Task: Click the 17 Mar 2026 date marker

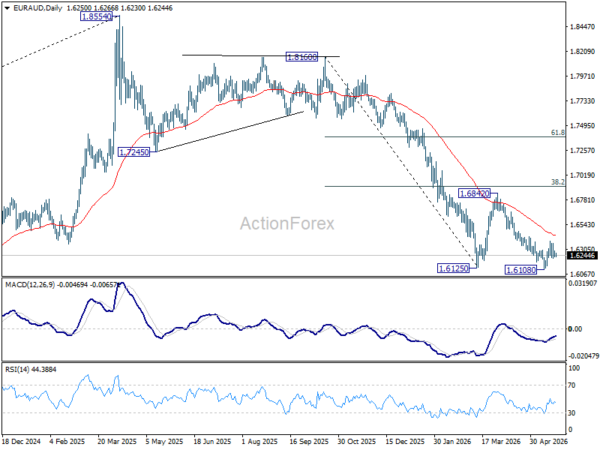Action: click(x=501, y=441)
